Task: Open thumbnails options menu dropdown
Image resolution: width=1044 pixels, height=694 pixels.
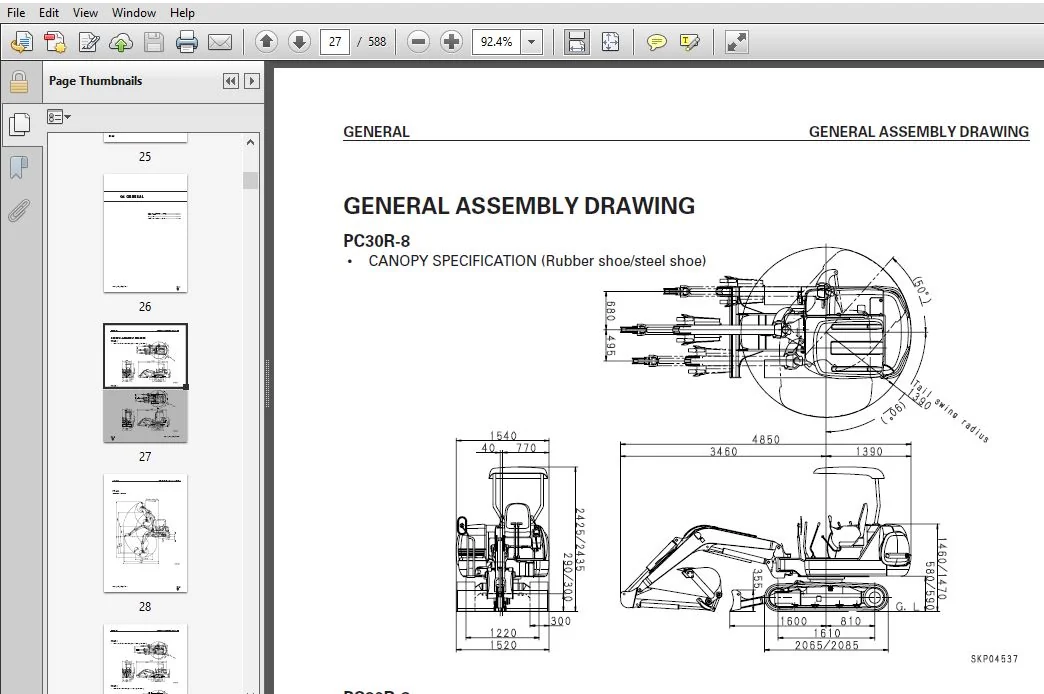Action: [59, 117]
